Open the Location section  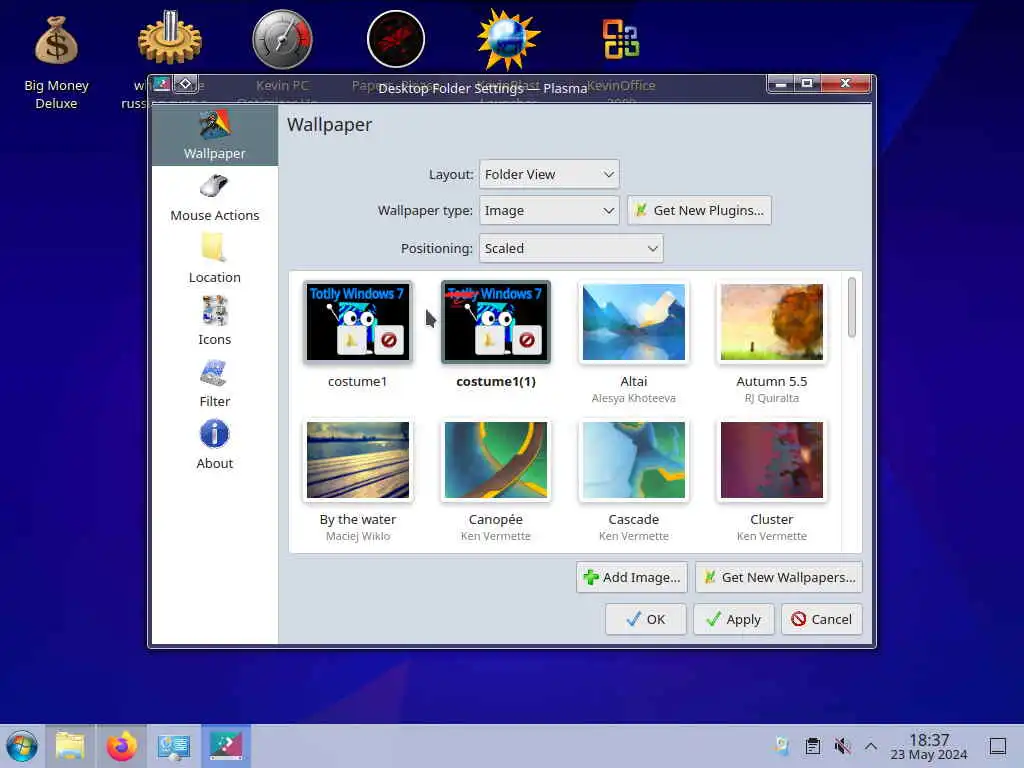(x=214, y=260)
